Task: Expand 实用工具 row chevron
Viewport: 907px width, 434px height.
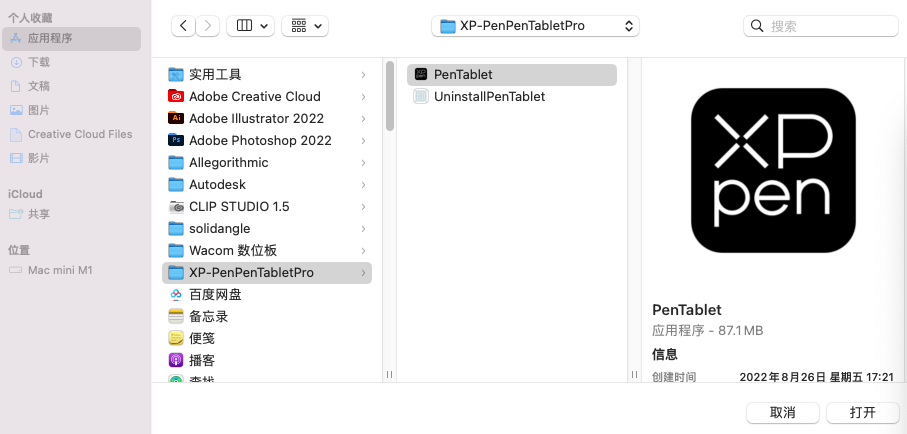Action: 363,75
